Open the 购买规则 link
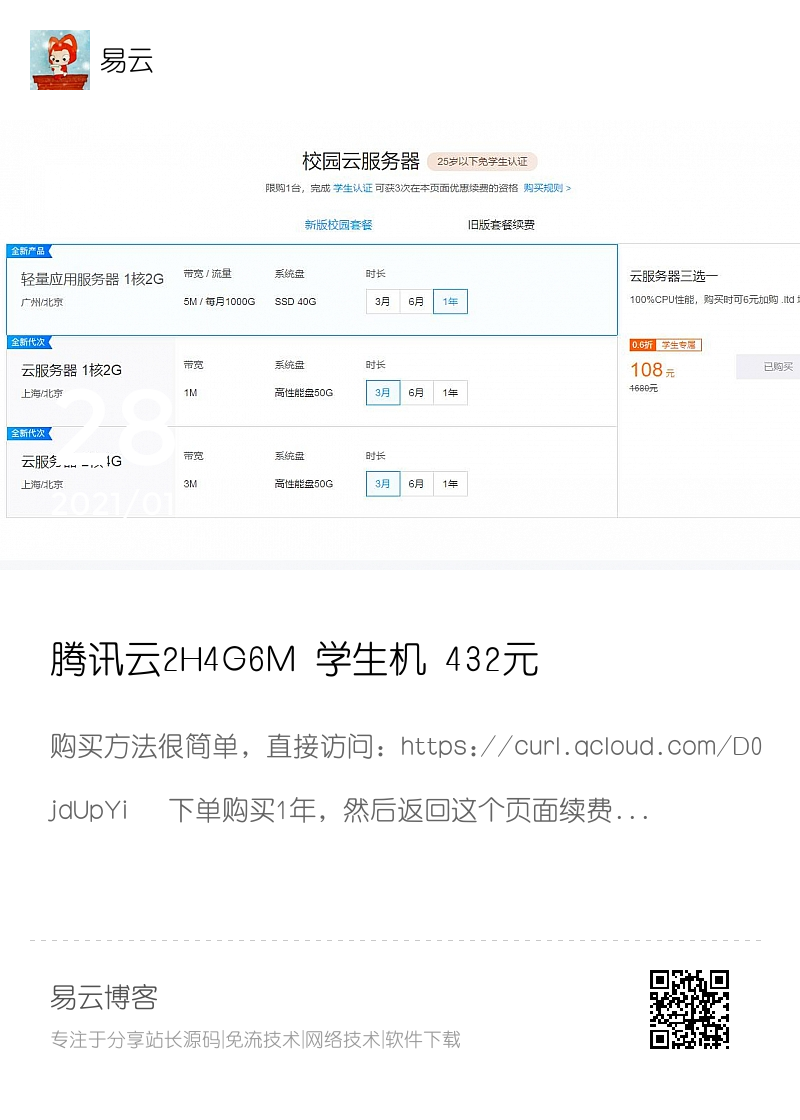Screen dimensions: 800x1120 (x=547, y=188)
